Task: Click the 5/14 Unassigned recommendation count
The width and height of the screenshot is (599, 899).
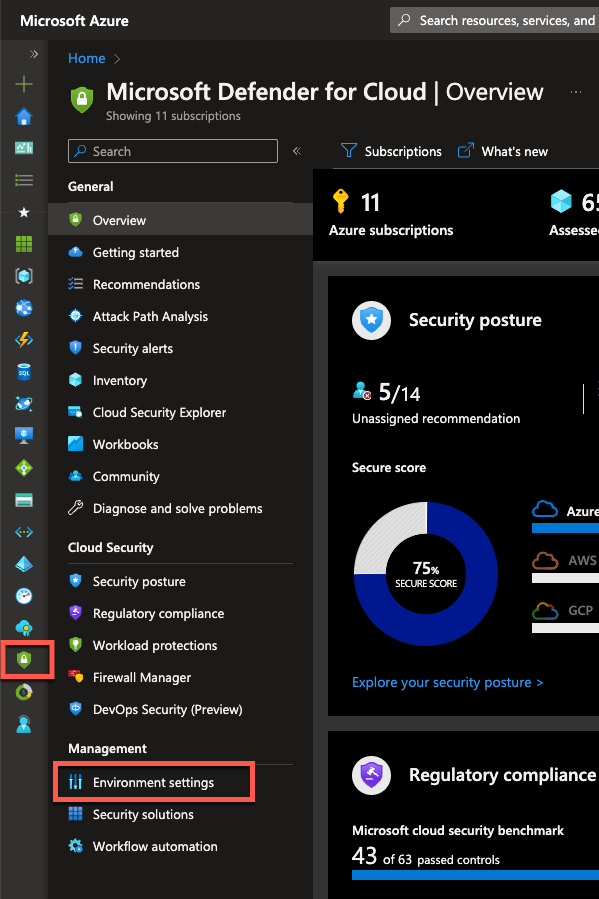Action: coord(399,393)
